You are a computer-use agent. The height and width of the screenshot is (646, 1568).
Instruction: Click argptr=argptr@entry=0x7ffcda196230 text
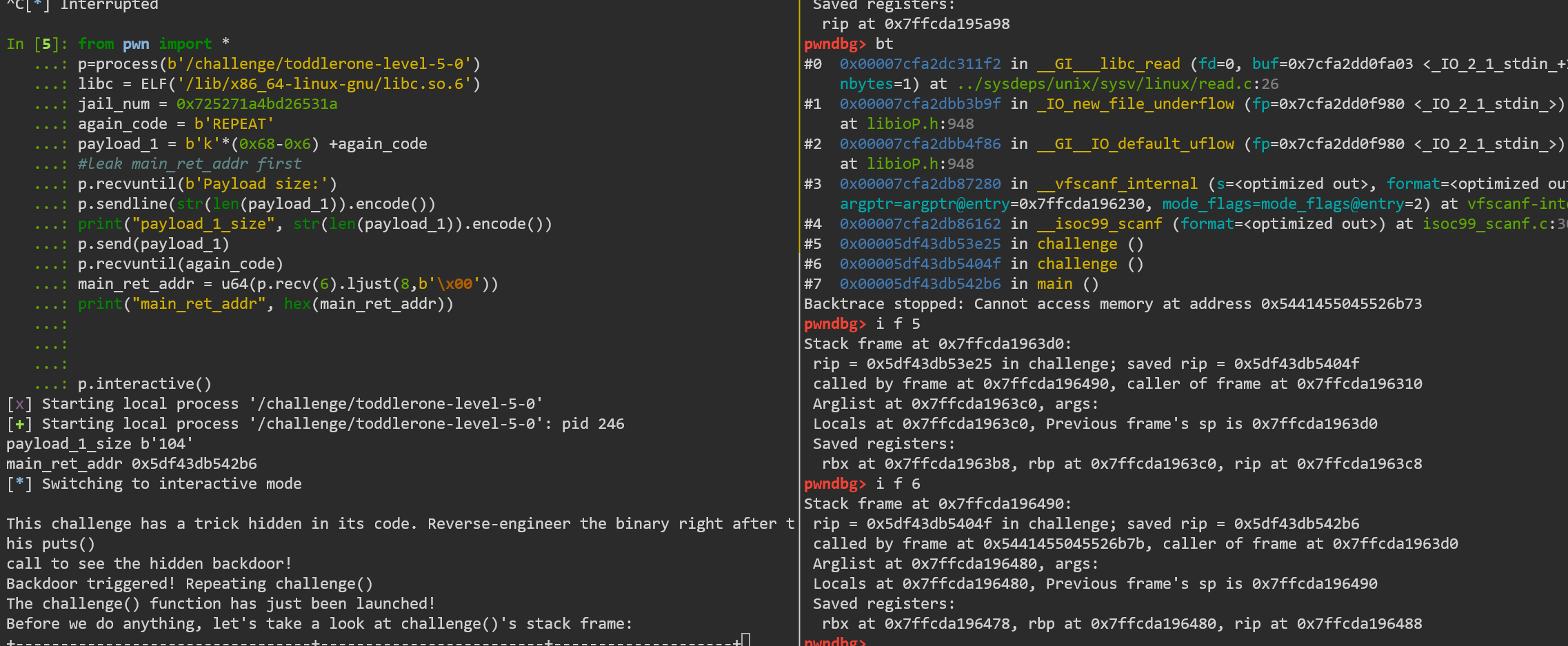pyautogui.click(x=996, y=204)
